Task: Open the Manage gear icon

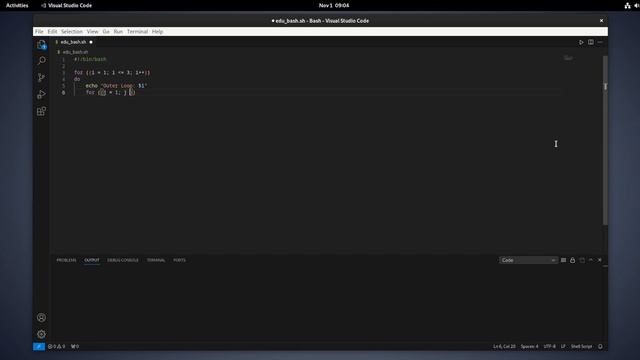Action: click(x=41, y=334)
